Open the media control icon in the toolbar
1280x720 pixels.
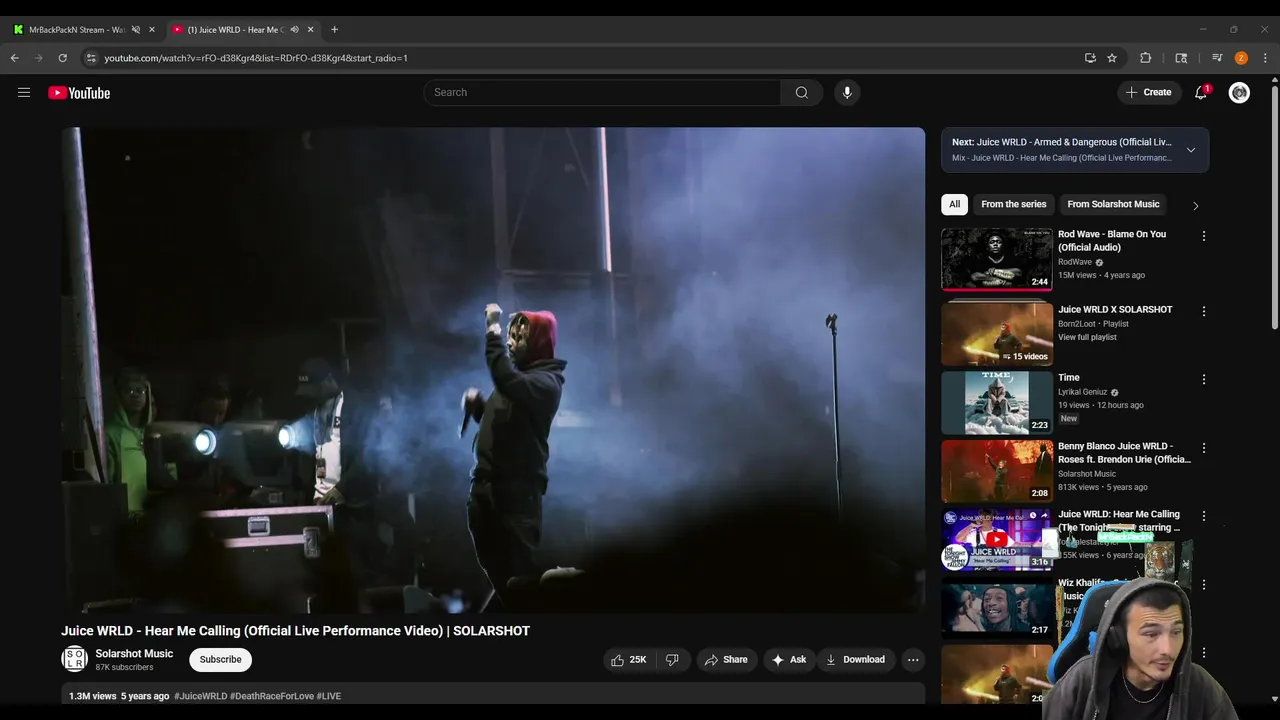coord(1217,58)
